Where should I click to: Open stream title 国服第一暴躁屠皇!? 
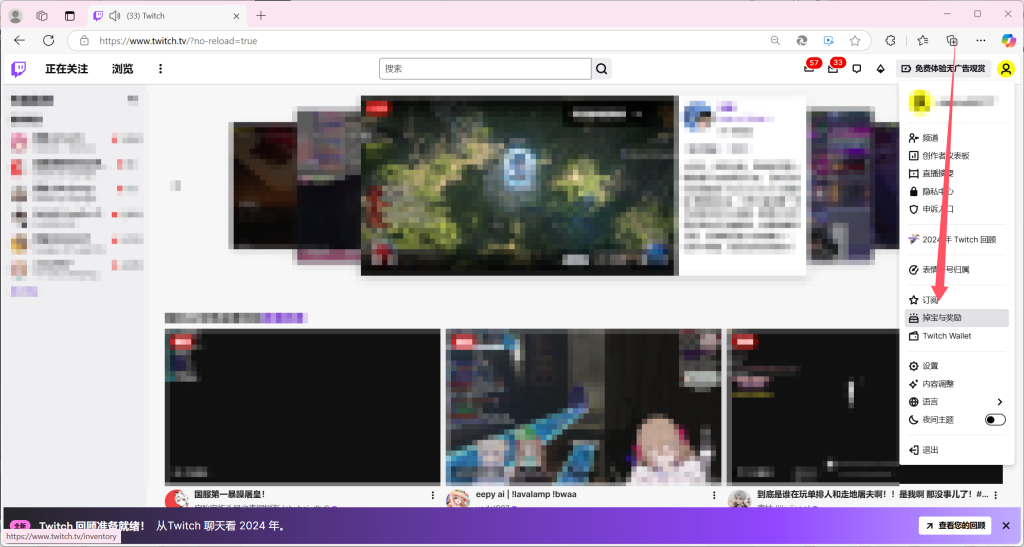pyautogui.click(x=229, y=494)
